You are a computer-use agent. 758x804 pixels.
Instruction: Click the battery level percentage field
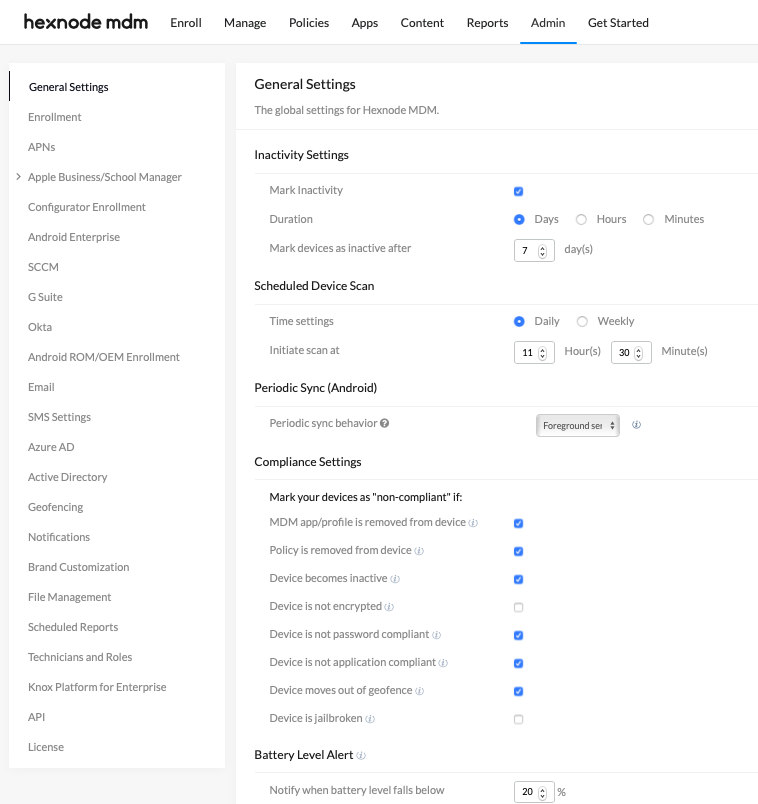tap(534, 792)
